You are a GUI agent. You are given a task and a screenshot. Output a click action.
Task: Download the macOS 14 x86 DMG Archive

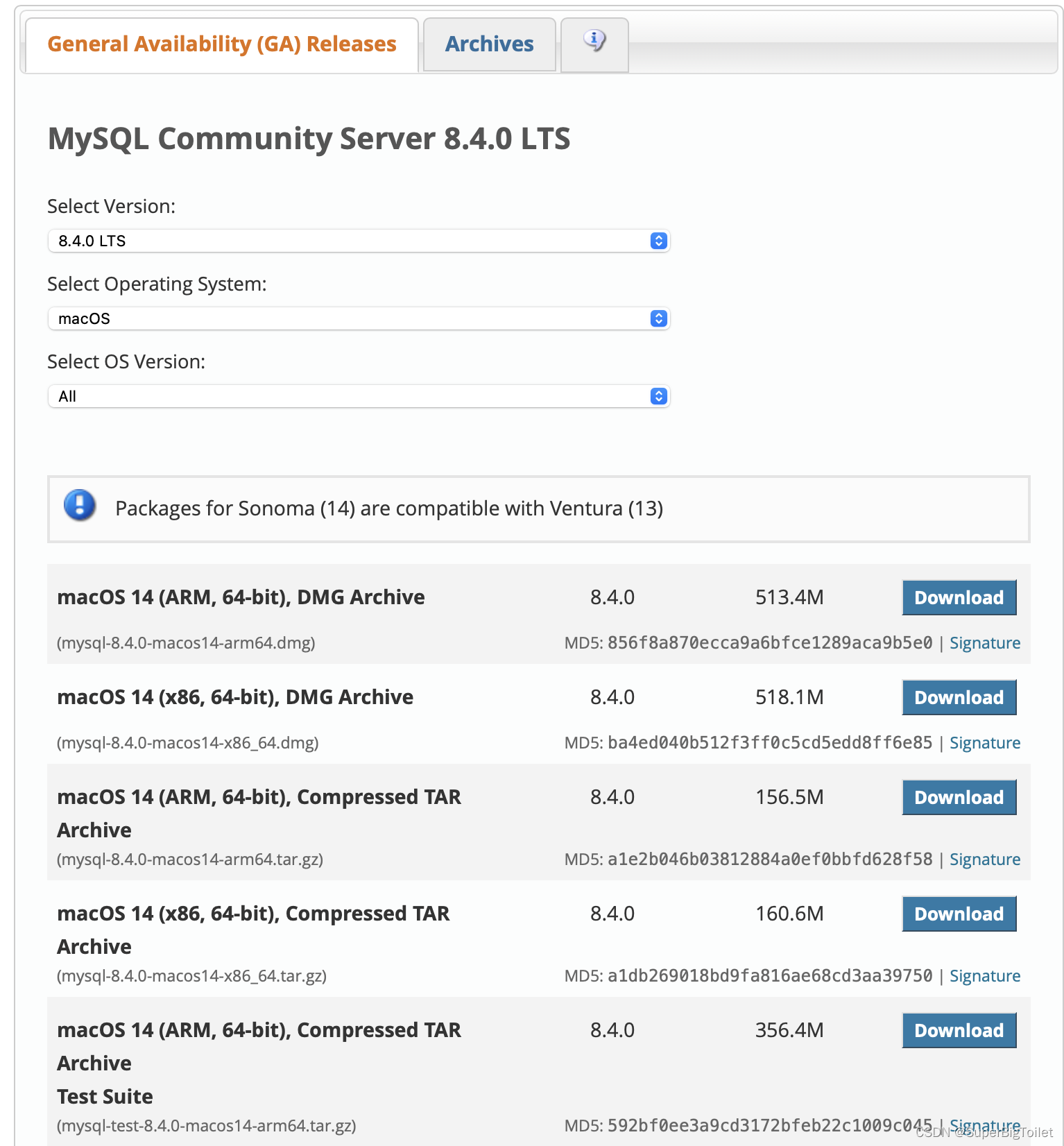[x=959, y=697]
